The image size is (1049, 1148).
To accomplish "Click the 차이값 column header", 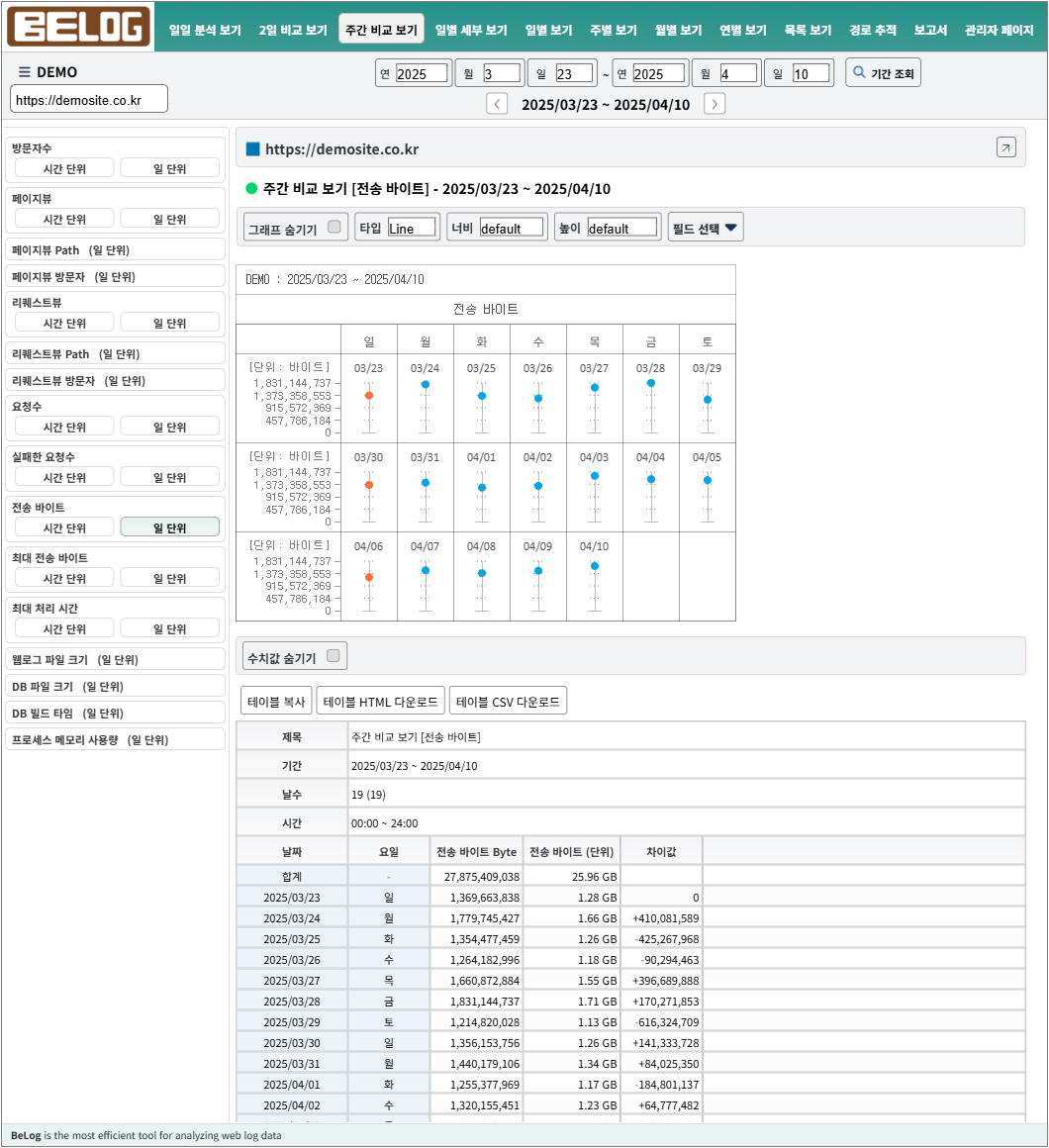I will coord(662,851).
